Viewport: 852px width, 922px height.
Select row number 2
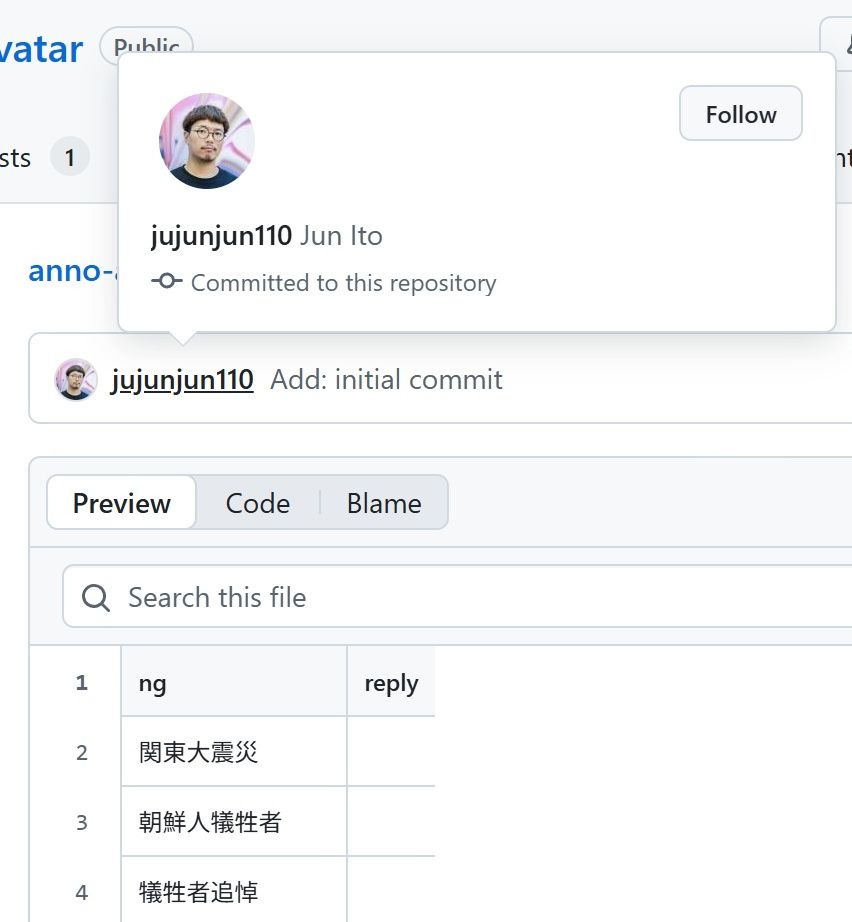[x=82, y=752]
